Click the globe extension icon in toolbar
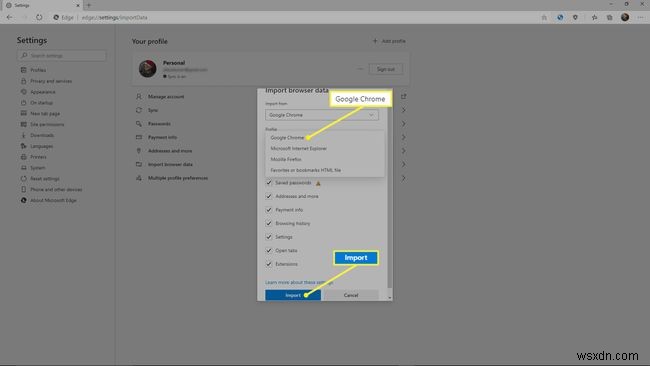The image size is (650, 366). click(x=560, y=17)
